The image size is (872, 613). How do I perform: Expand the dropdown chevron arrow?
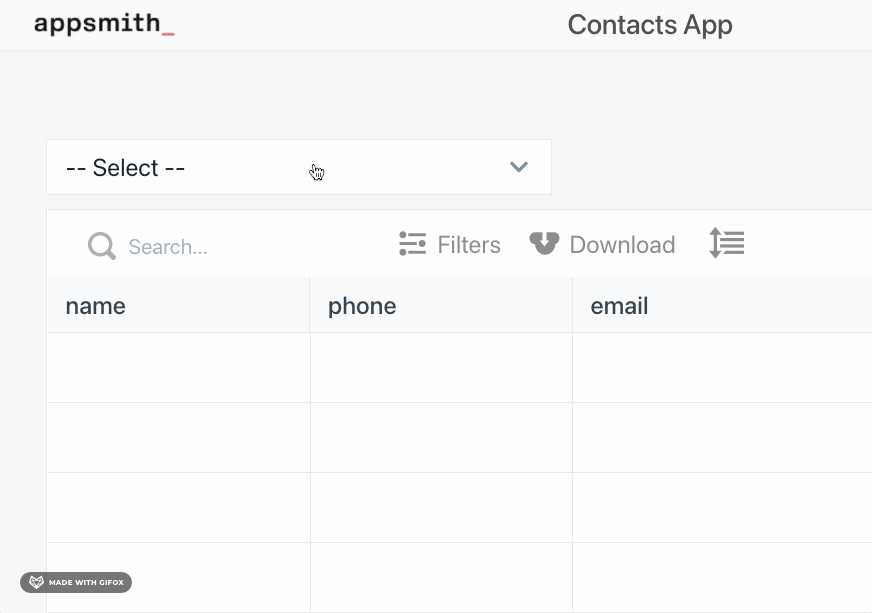518,167
